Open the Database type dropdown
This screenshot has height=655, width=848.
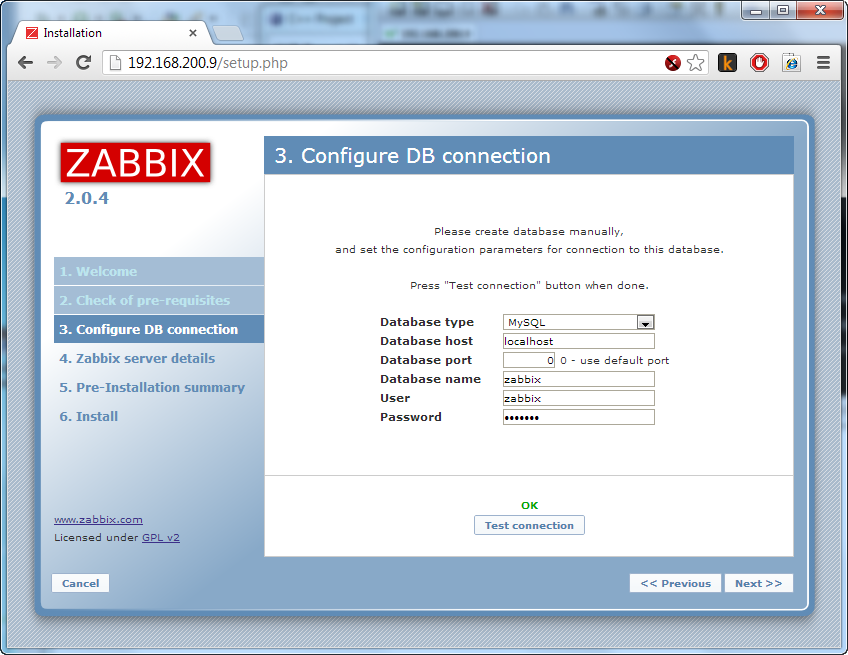click(579, 322)
